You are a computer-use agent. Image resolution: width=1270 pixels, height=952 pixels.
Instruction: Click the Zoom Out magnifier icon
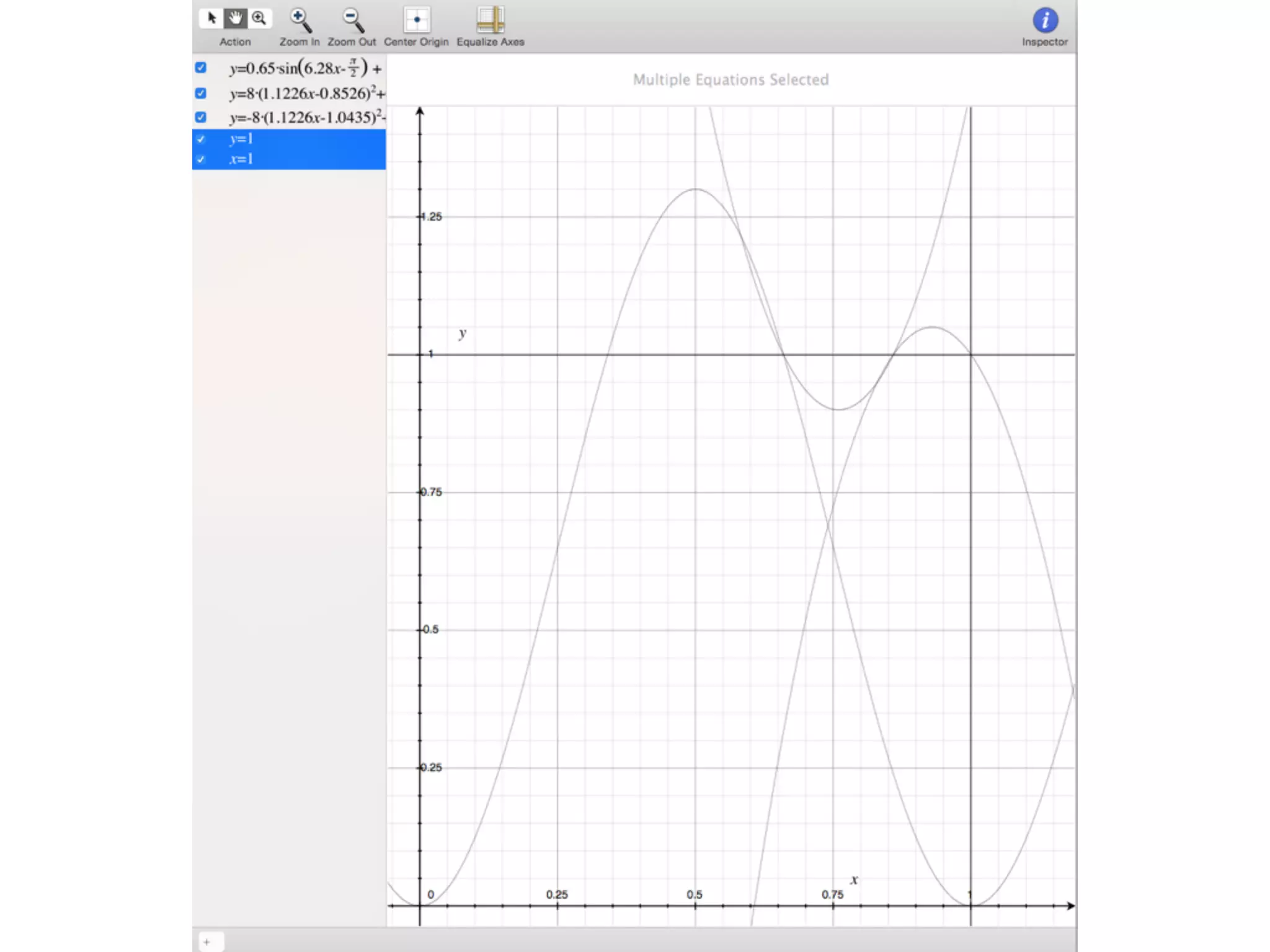[x=352, y=20]
